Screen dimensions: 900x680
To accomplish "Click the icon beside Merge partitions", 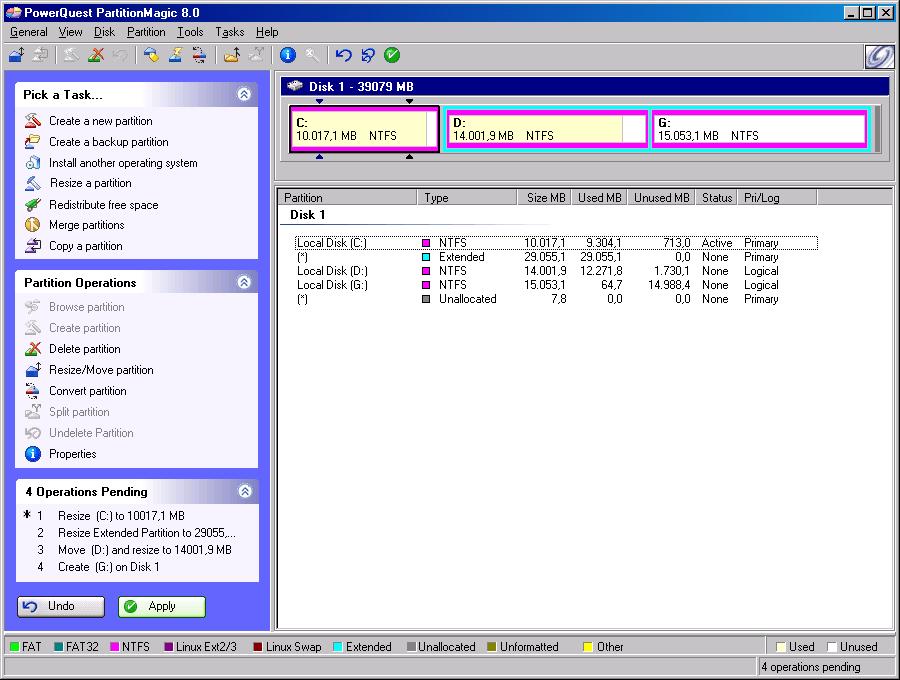I will click(x=33, y=225).
